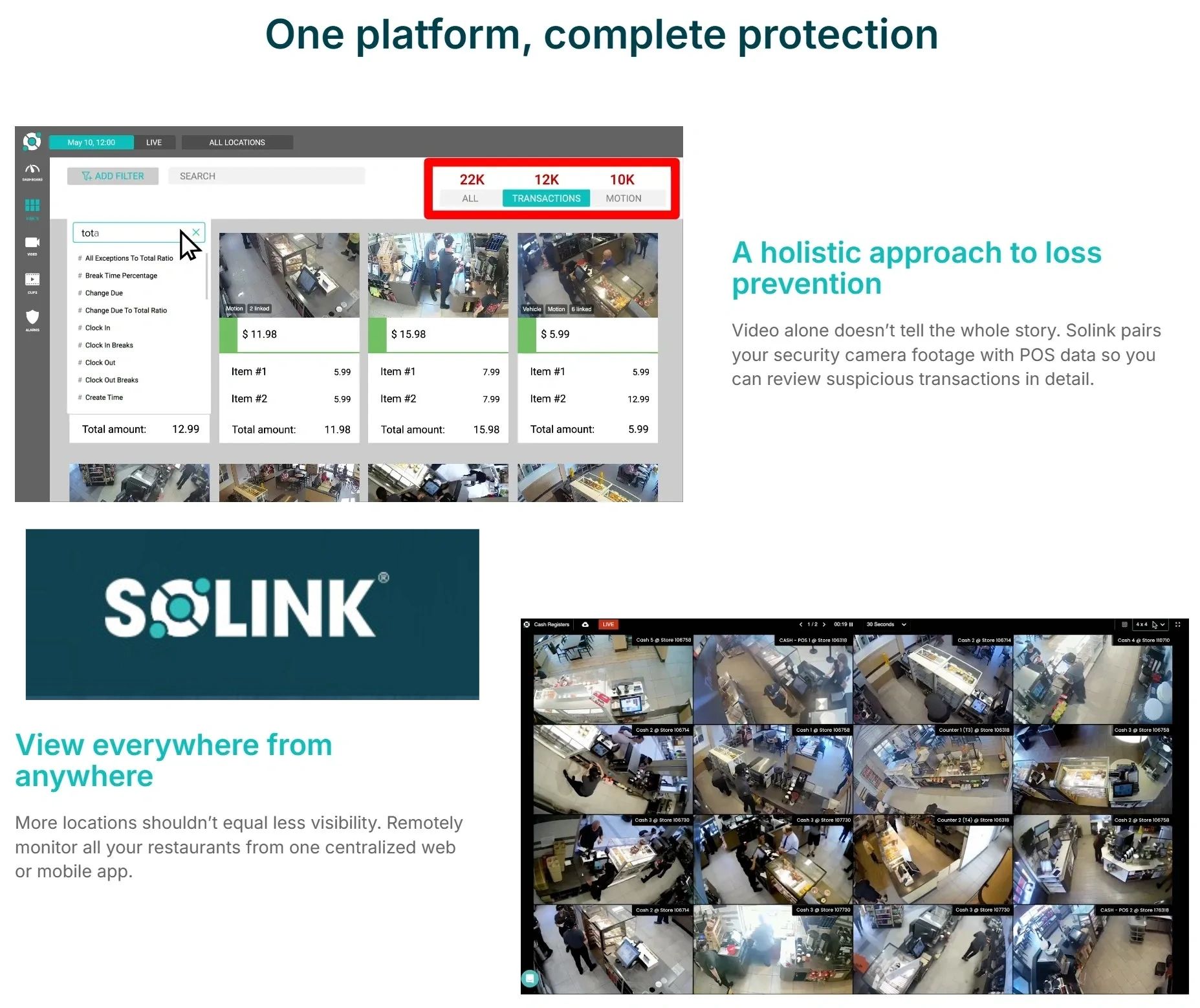
Task: Choose the 'Clock In Breaks' filter option
Action: tap(109, 345)
